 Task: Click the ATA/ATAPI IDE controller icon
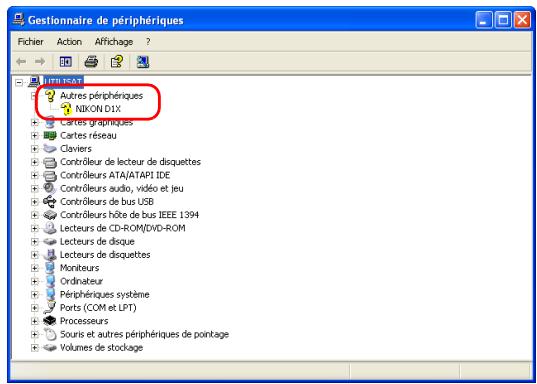(x=50, y=175)
